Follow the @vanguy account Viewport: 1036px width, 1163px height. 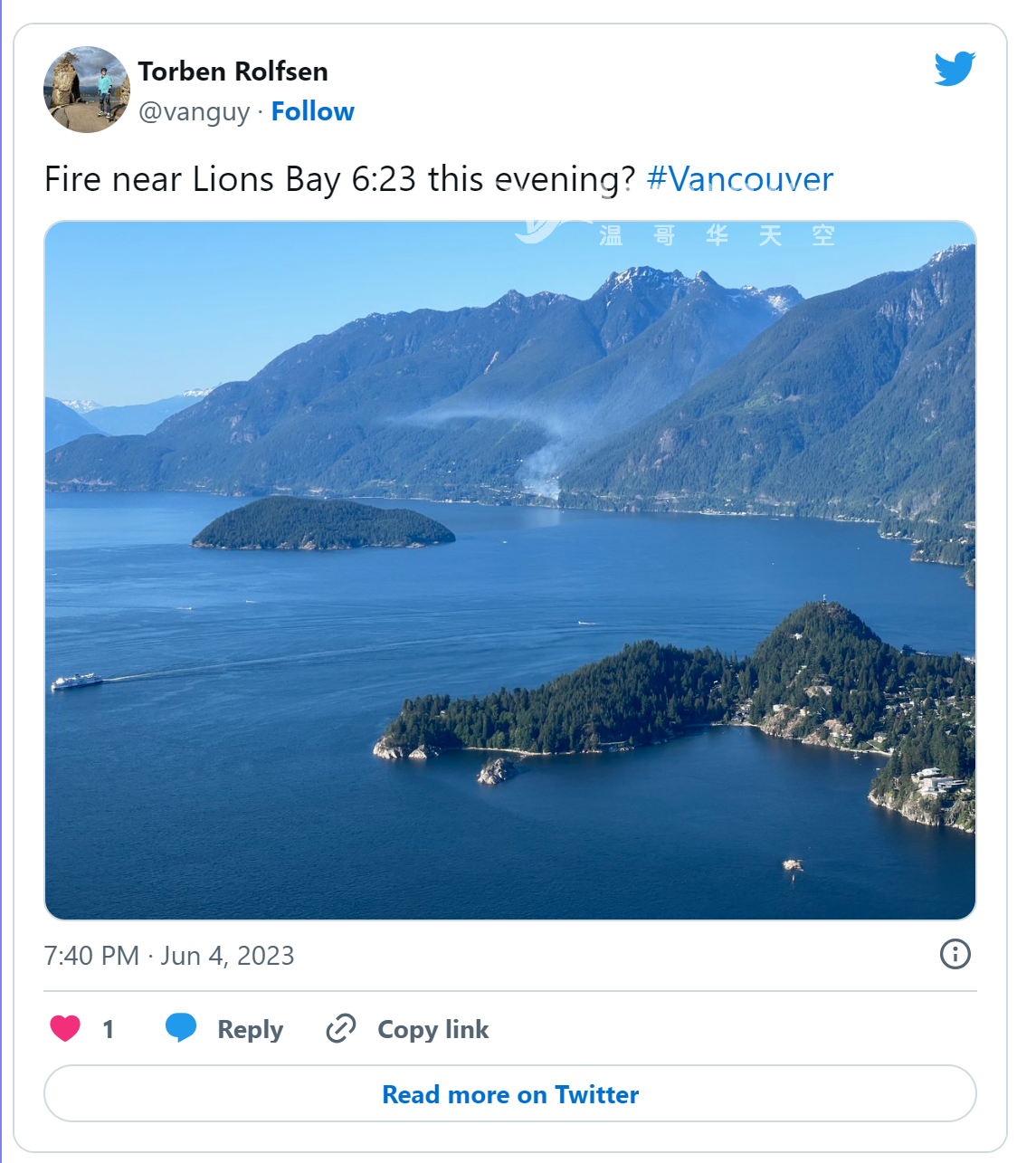coord(313,111)
